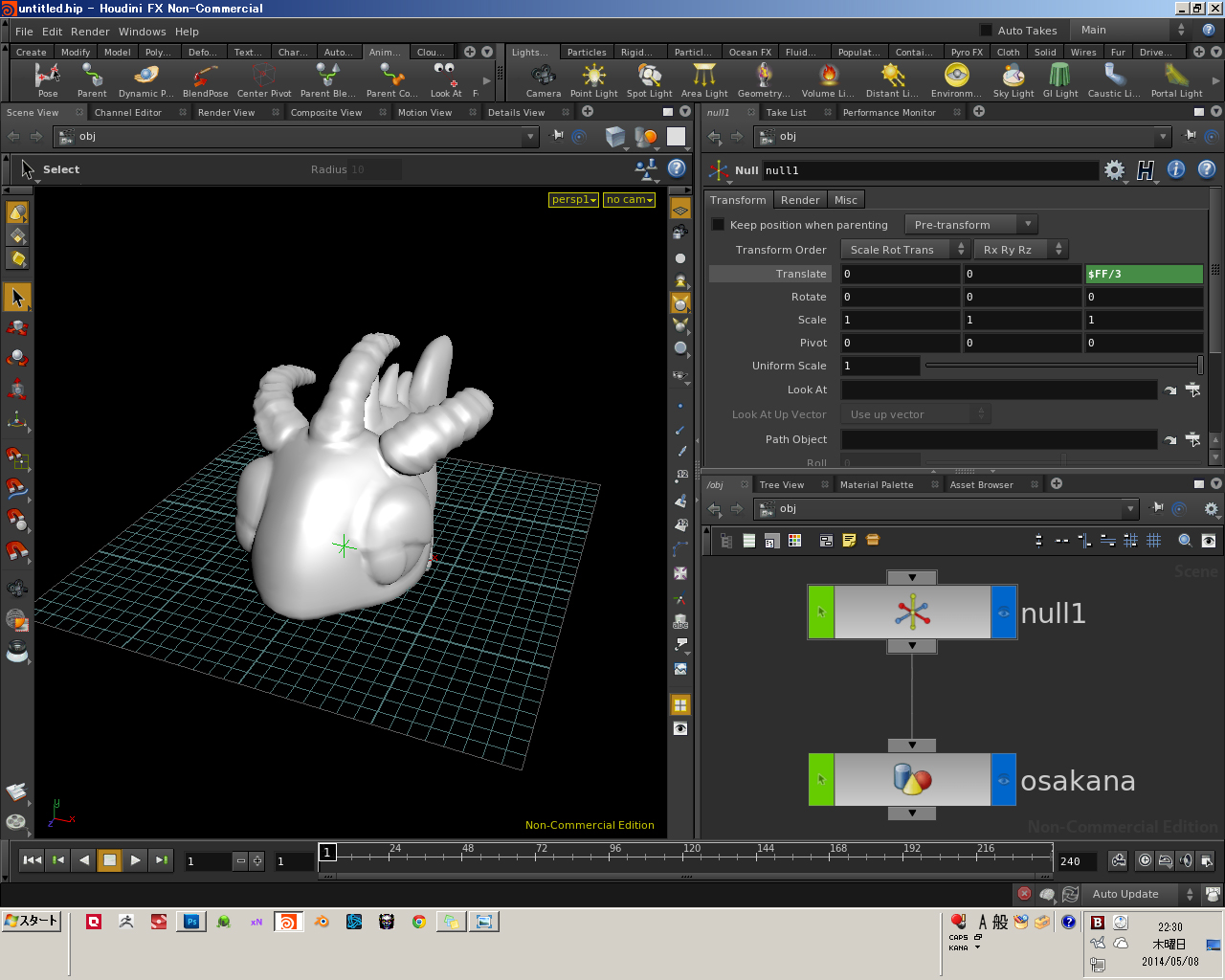
Task: Create a Sky Light
Action: 1013,80
